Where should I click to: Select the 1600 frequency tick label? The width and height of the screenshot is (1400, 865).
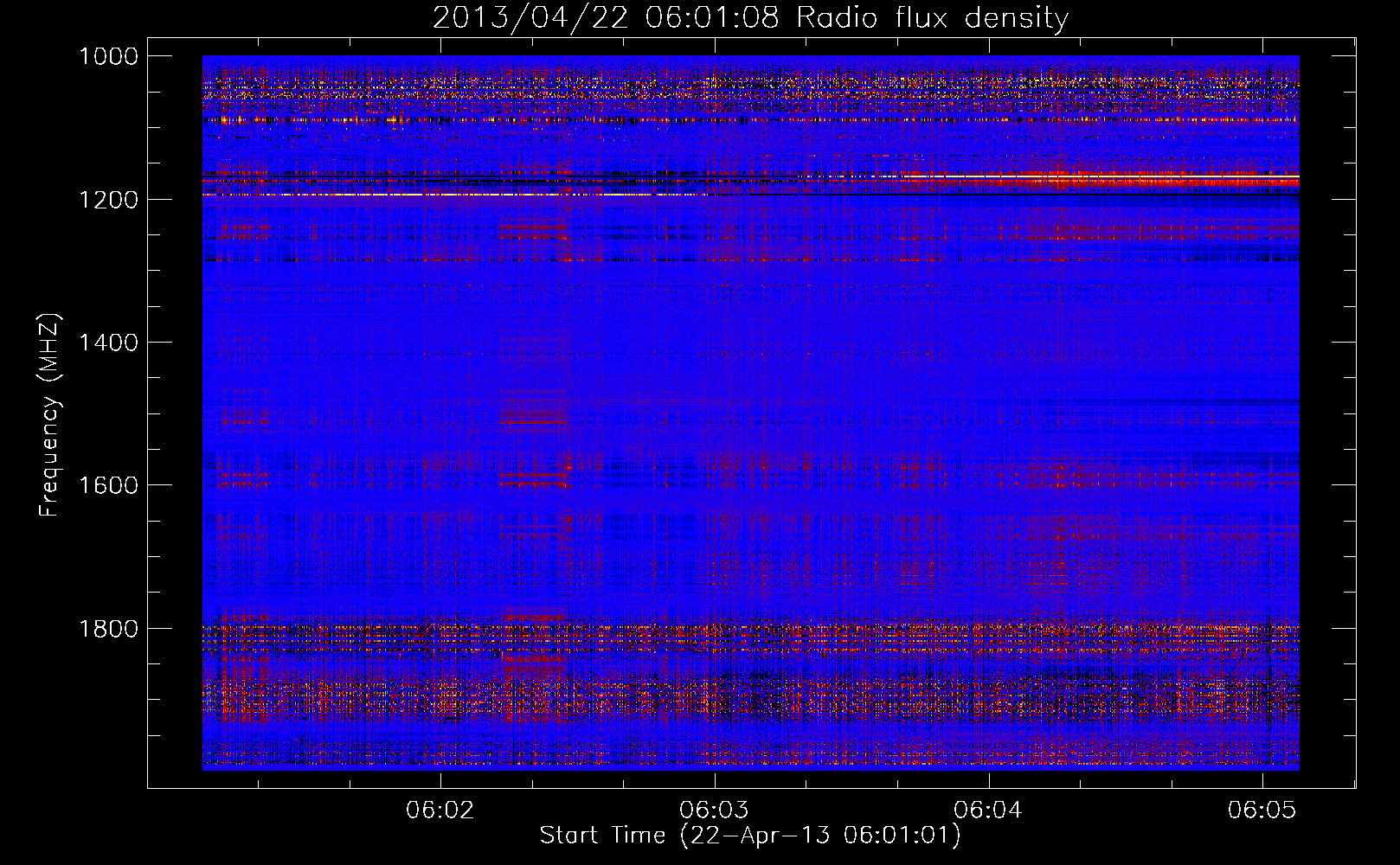click(108, 485)
